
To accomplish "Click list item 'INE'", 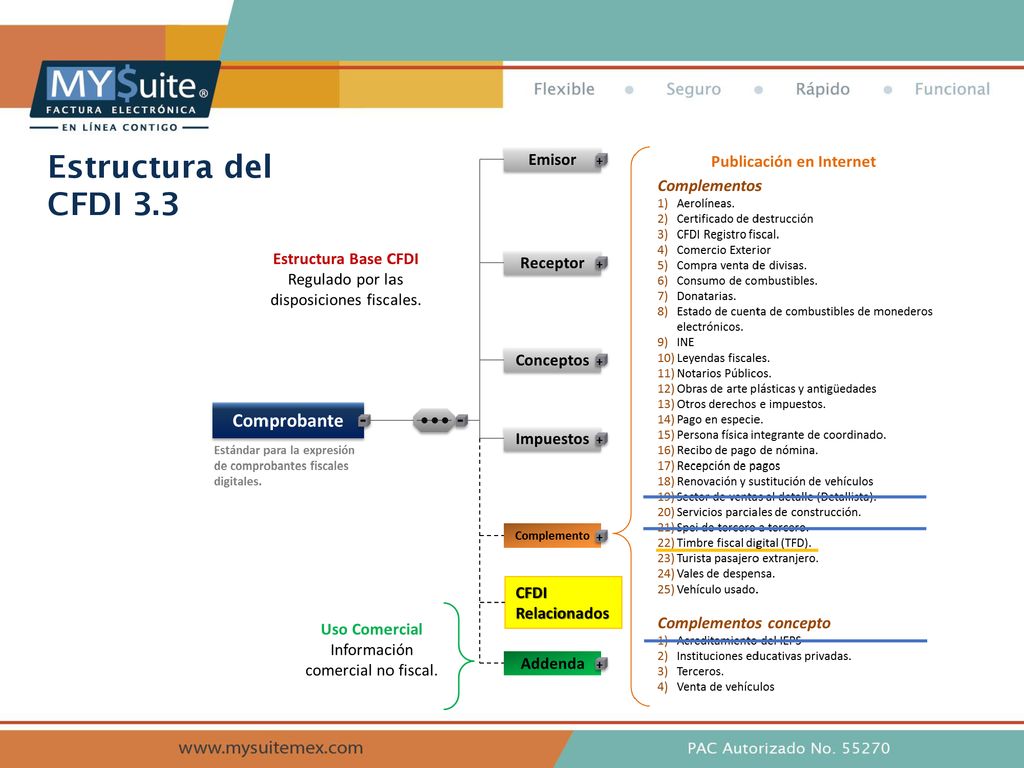I will [x=685, y=342].
